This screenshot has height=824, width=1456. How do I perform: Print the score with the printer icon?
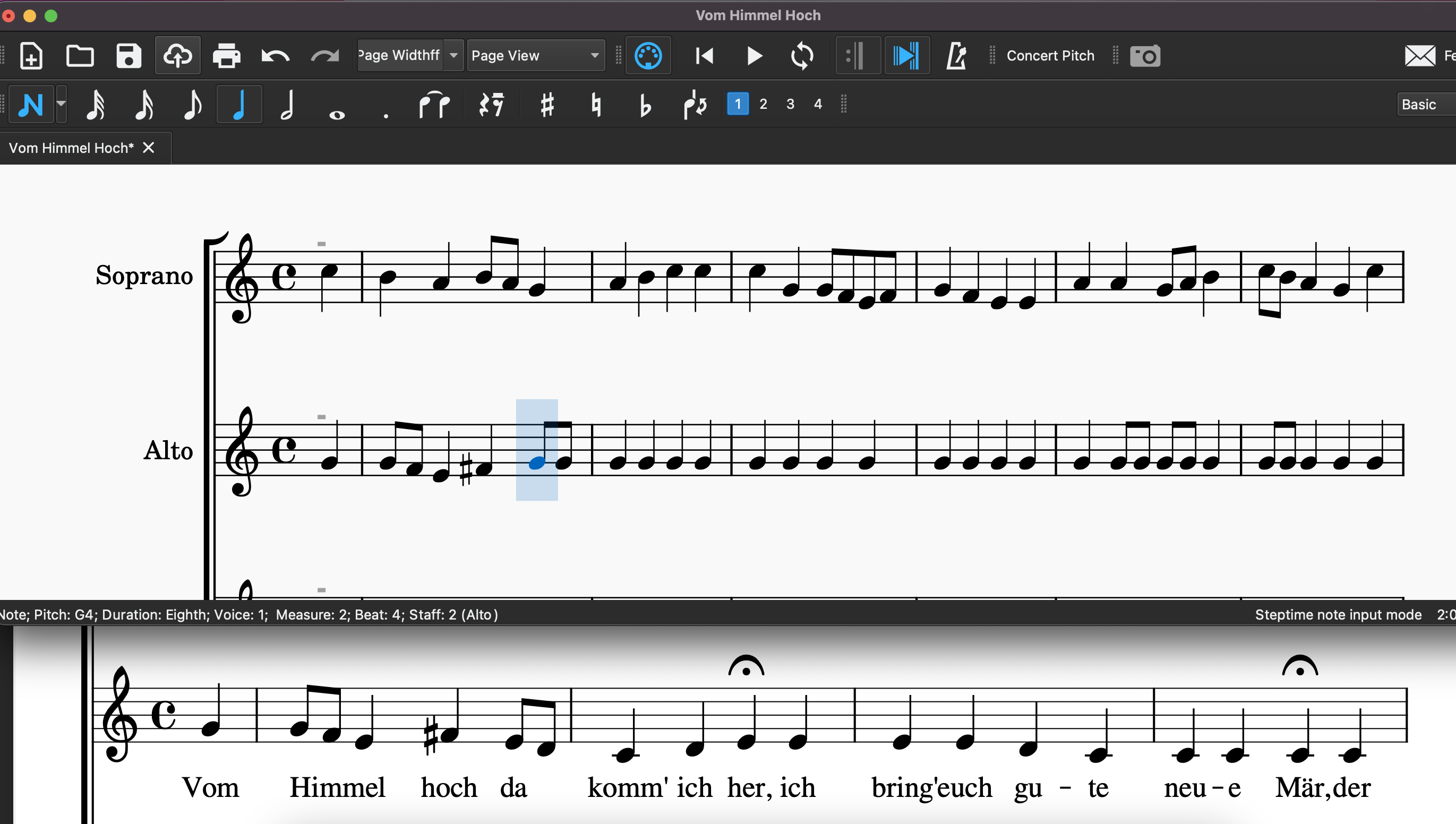coord(226,55)
